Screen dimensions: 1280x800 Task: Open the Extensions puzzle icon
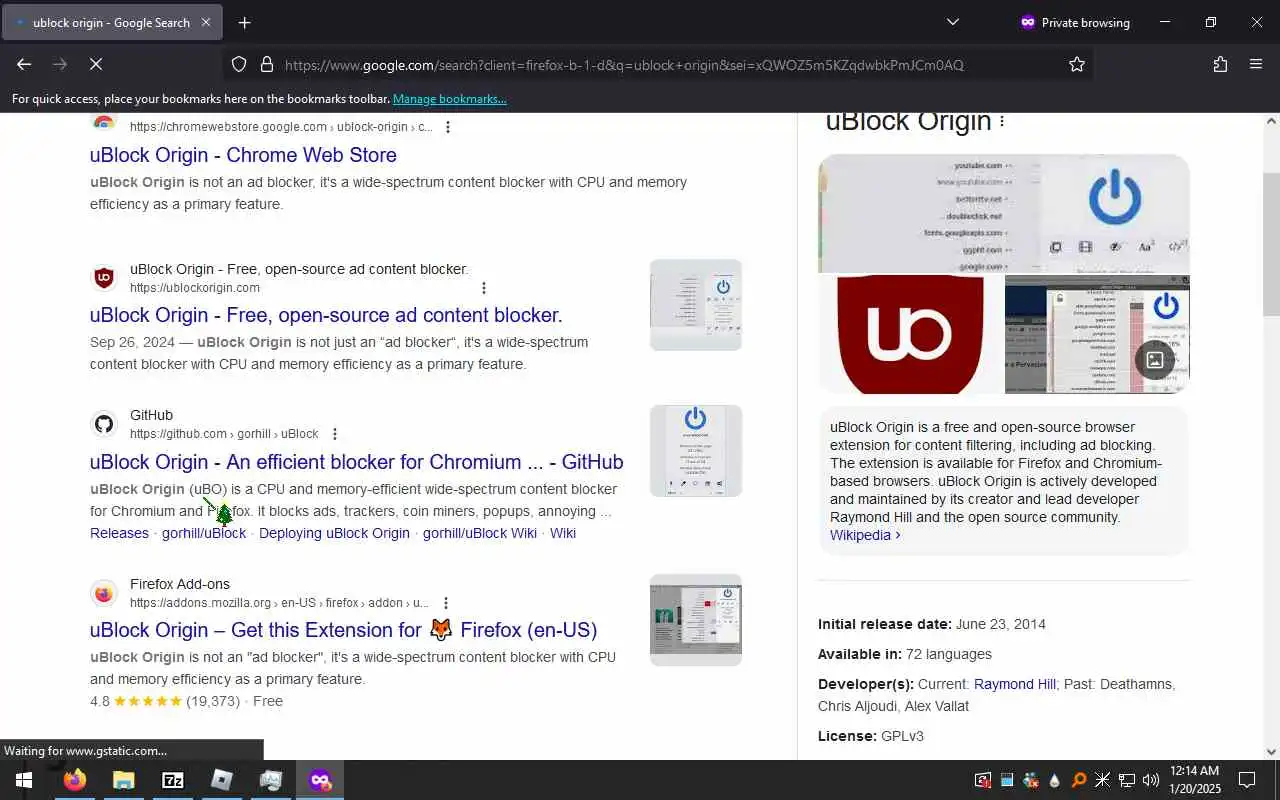(x=1220, y=64)
